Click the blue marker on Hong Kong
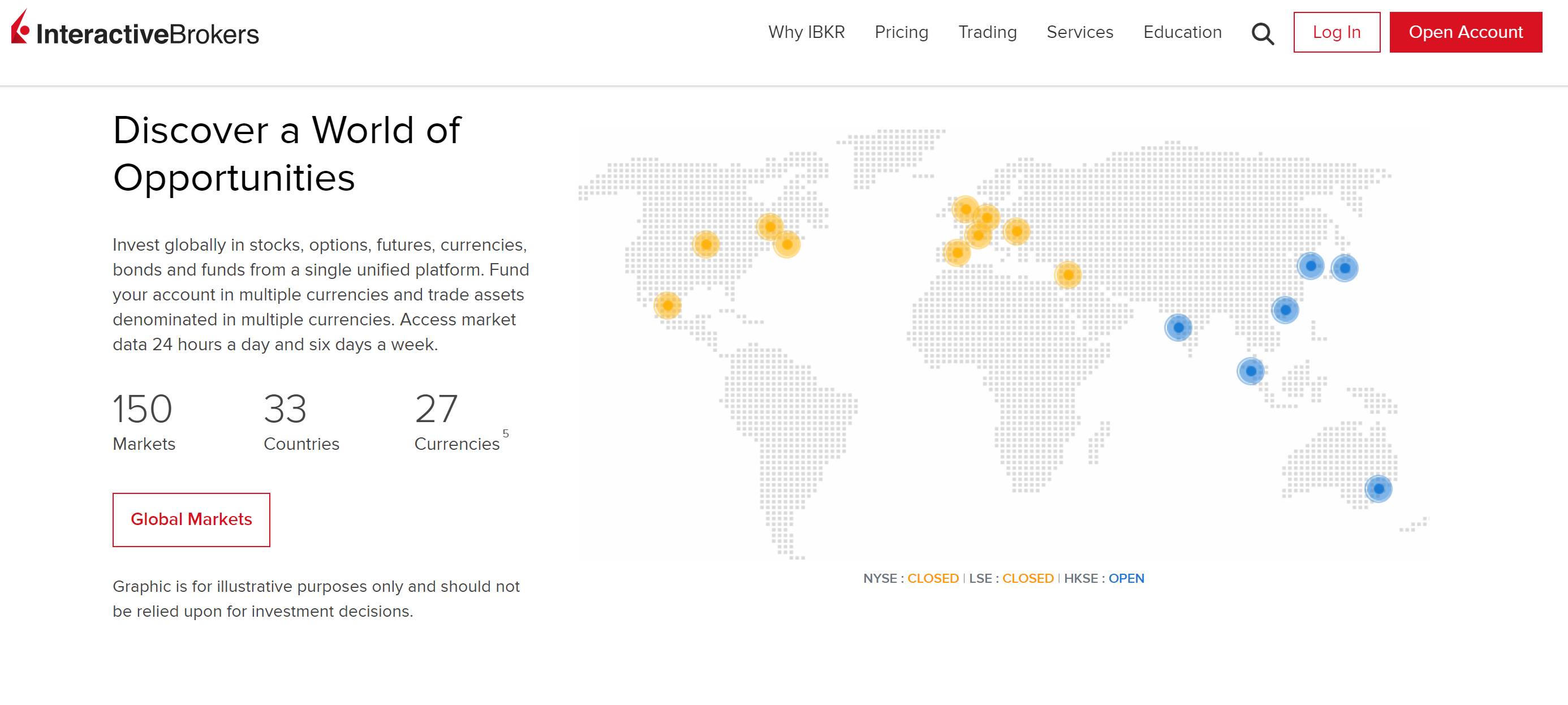The height and width of the screenshot is (705, 1568). pos(1285,310)
